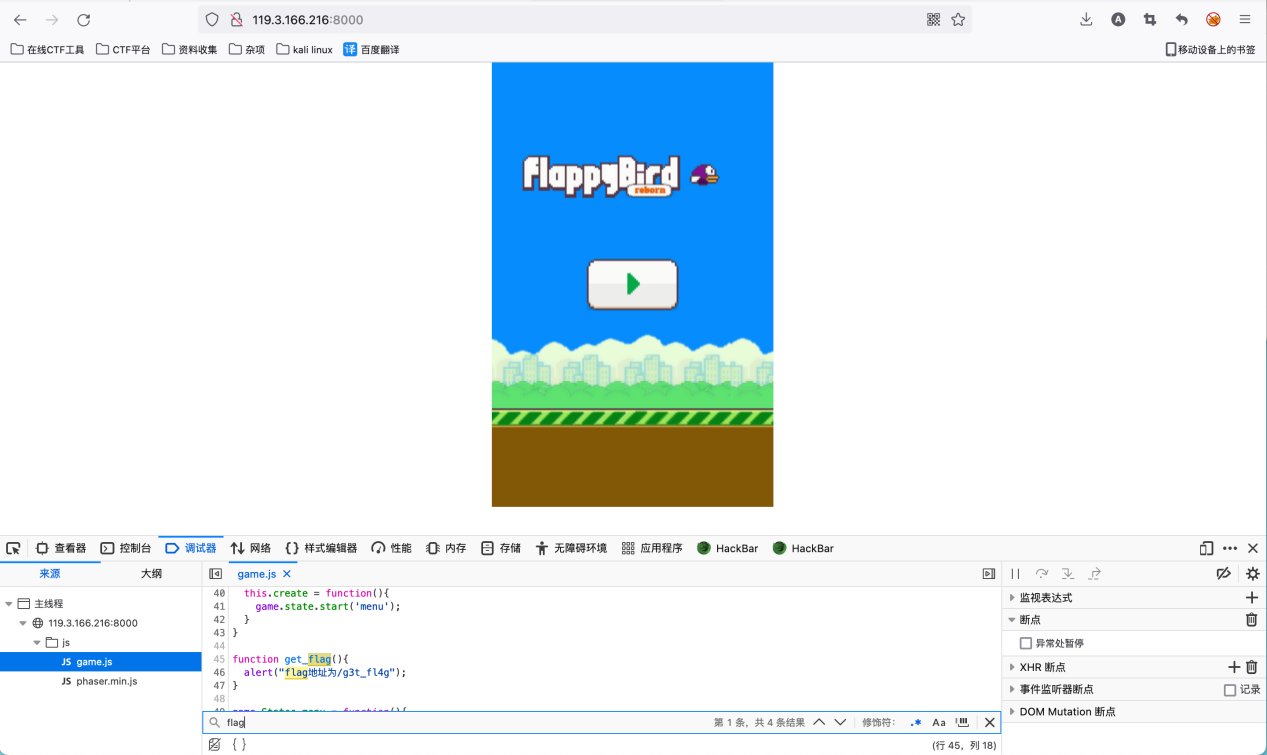The height and width of the screenshot is (755, 1267).
Task: Open the 百度翻译 bookmark
Action: coord(371,49)
